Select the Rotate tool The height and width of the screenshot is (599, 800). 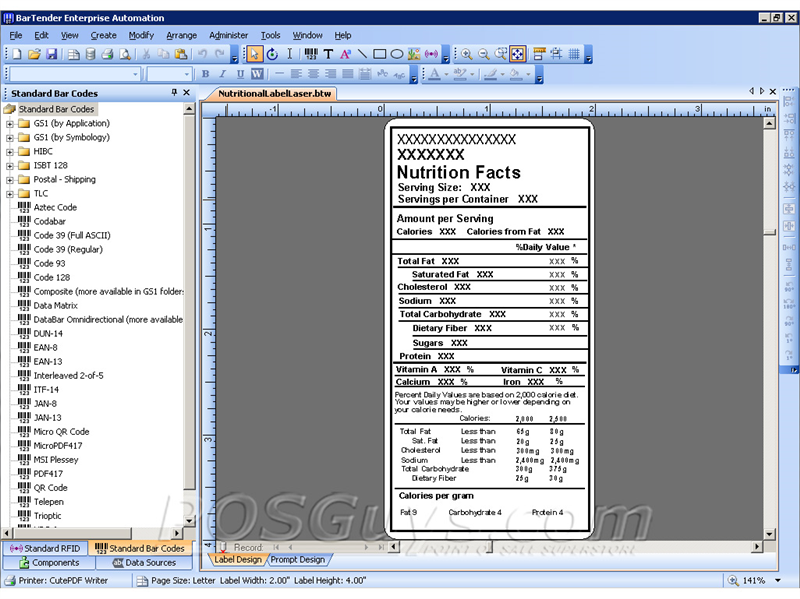(x=273, y=54)
